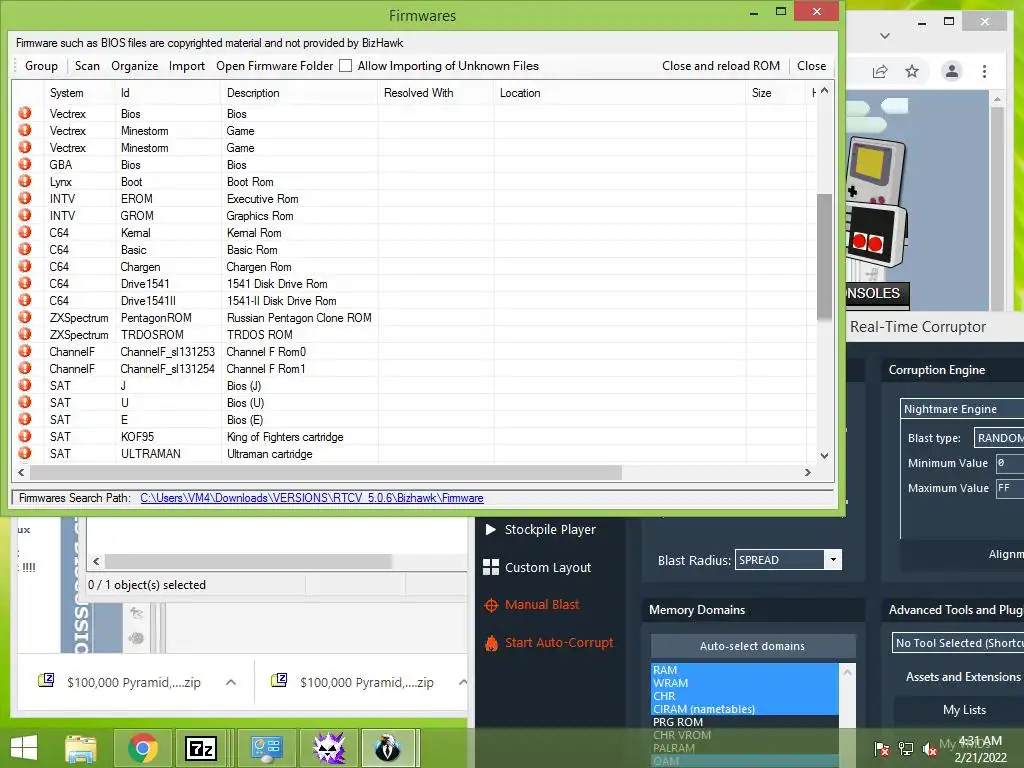Click the status icon for TRDOSROM row
Screen dimensions: 1024x768
pos(25,334)
